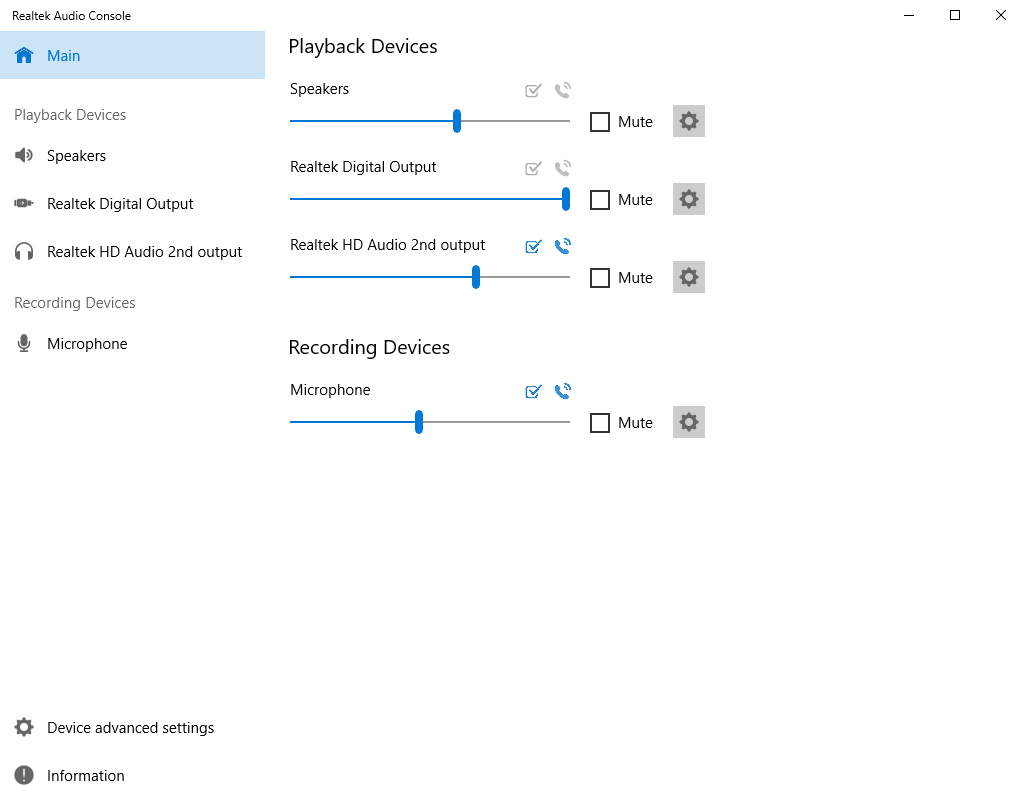This screenshot has height=797, width=1021.
Task: Click the Microphone device icon in sidebar
Action: 23,343
